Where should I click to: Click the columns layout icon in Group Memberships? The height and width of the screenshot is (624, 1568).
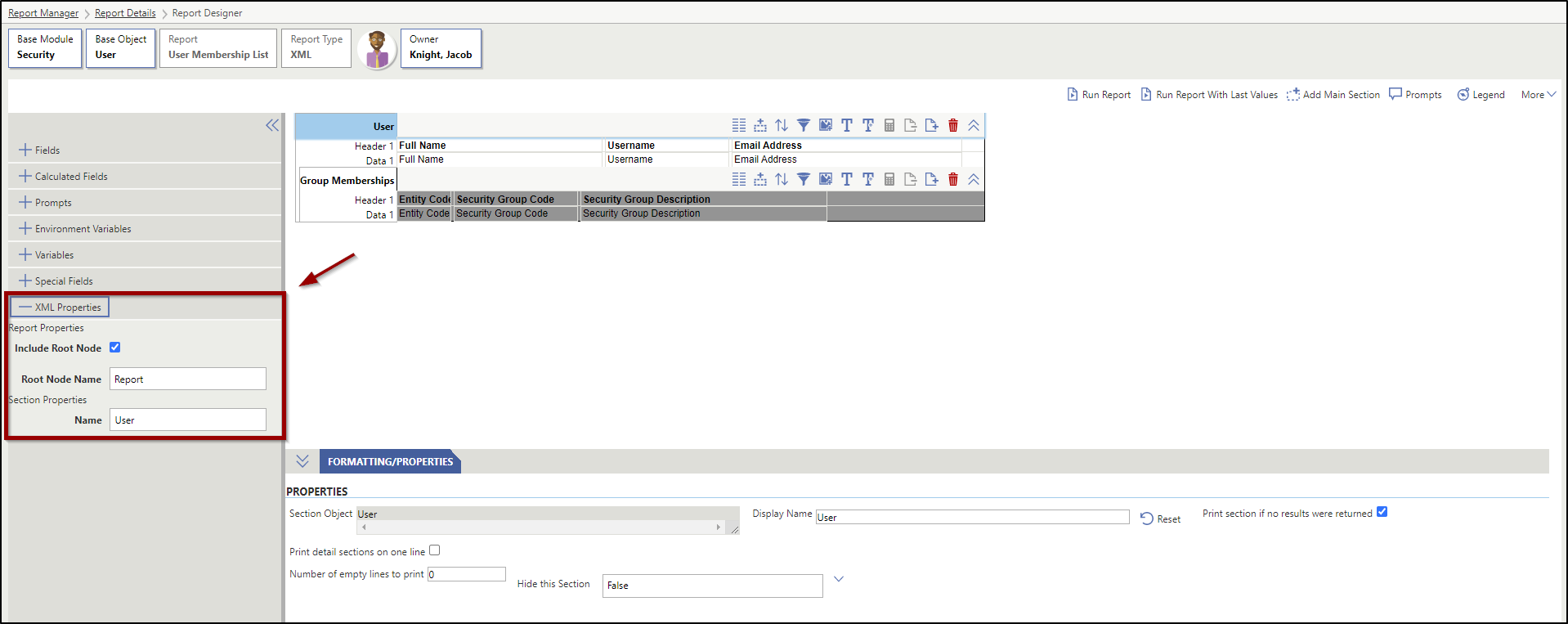pyautogui.click(x=739, y=179)
